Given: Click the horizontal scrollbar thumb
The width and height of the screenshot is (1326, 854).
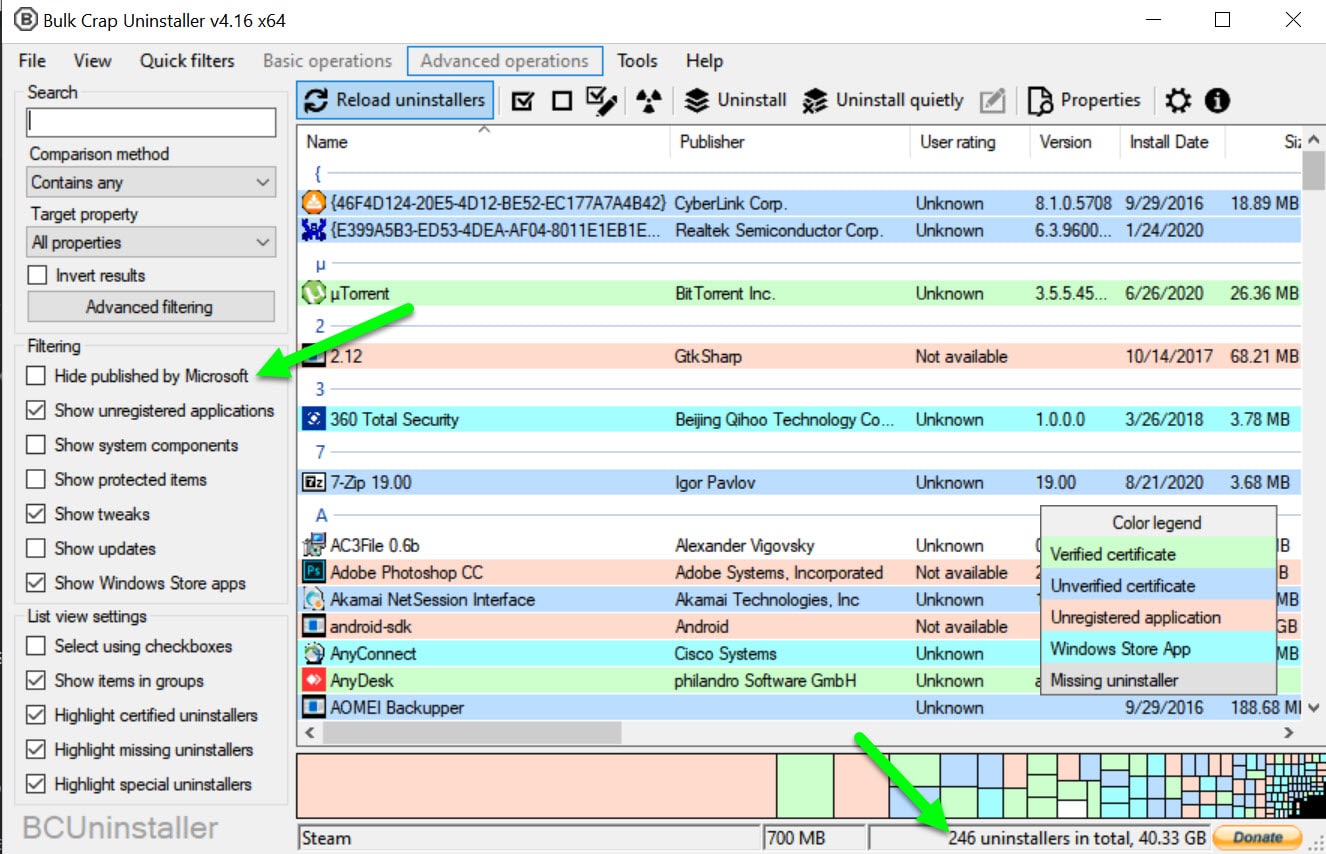Looking at the screenshot, I should click(x=472, y=733).
